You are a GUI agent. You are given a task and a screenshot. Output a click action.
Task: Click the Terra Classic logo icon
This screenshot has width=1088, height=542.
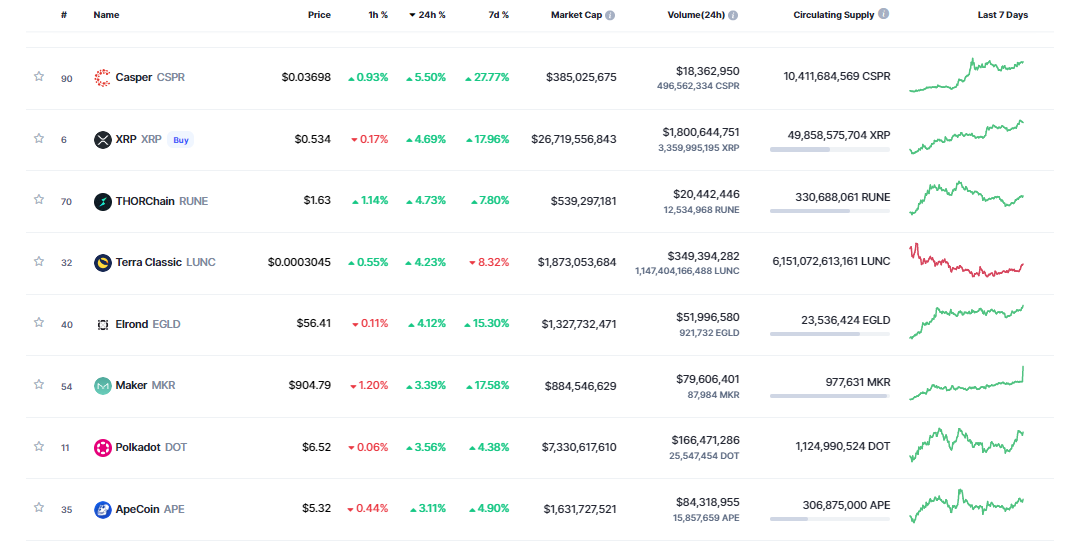102,263
